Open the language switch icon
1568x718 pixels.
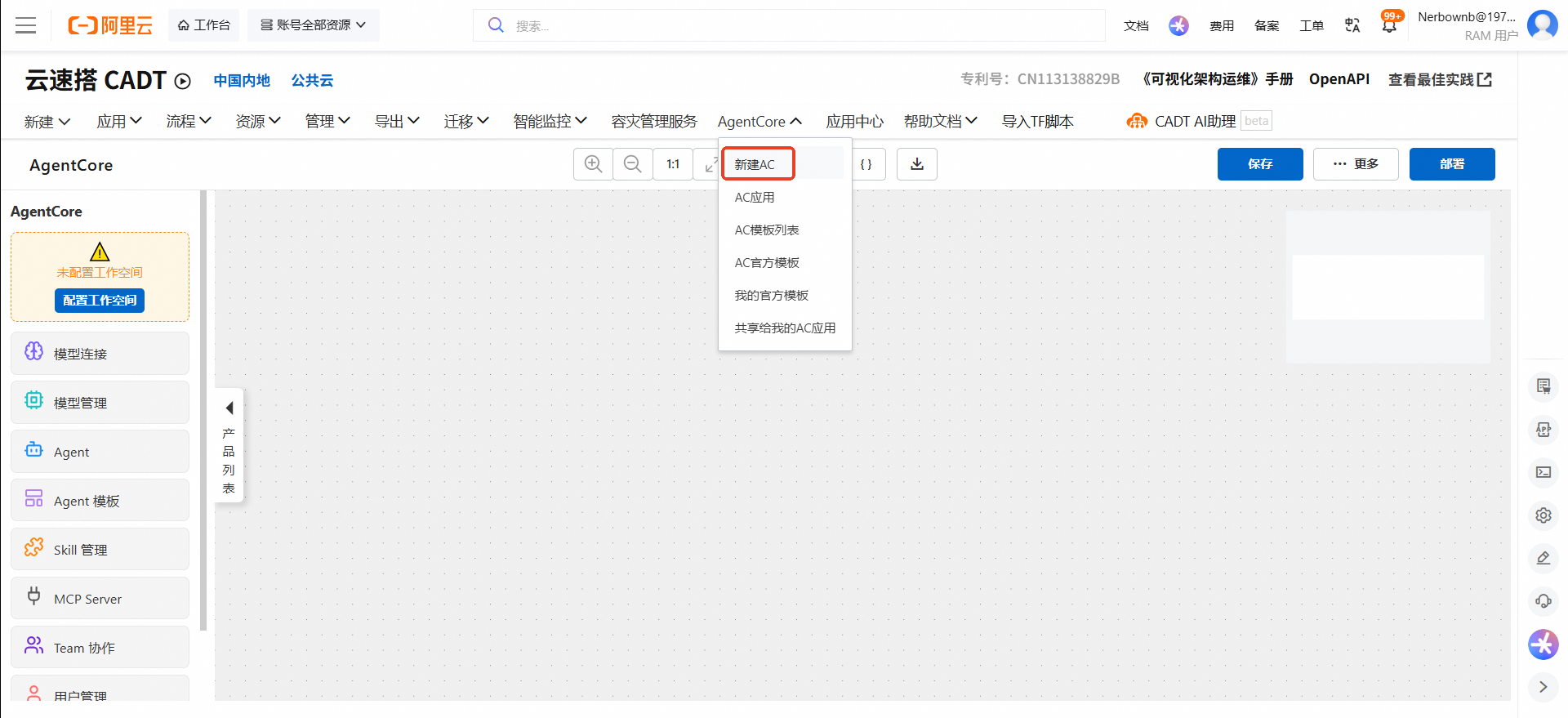(1352, 25)
